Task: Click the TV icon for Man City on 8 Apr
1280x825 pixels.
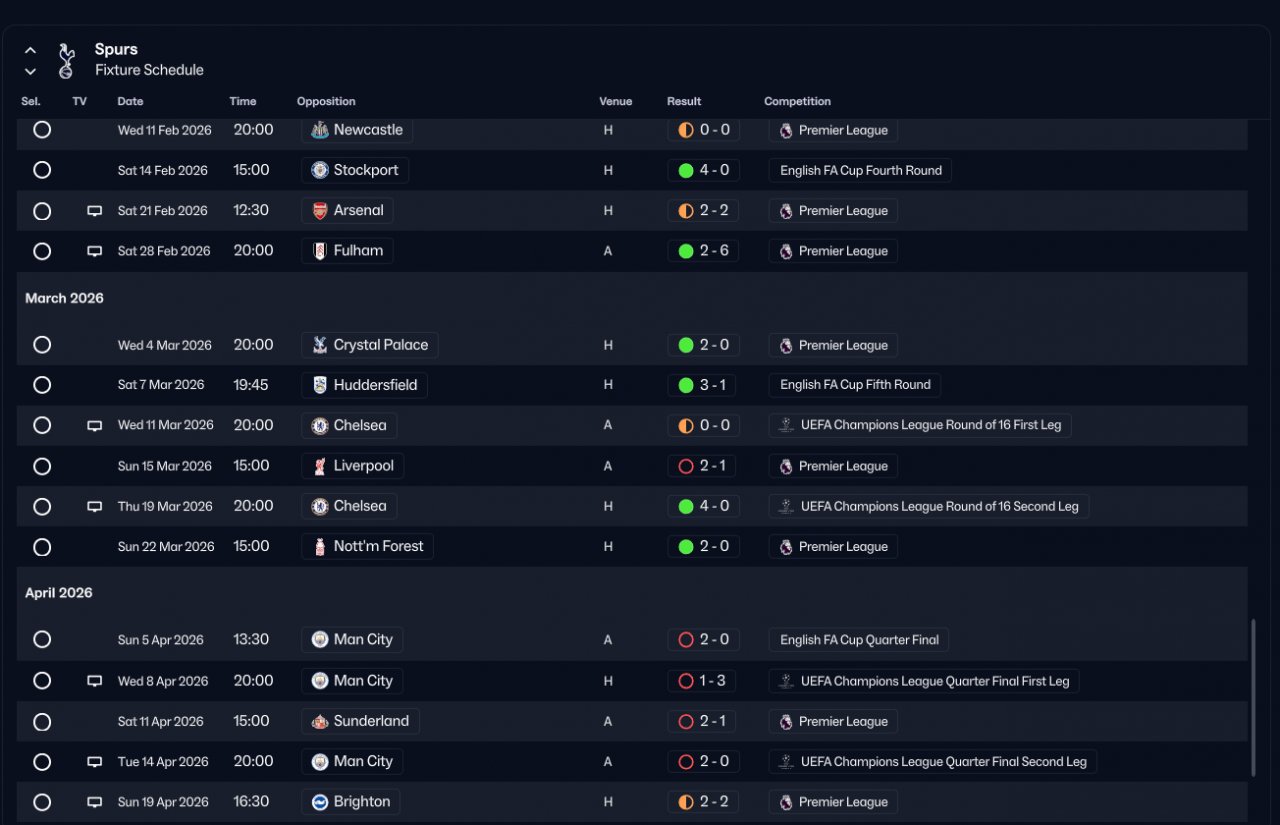Action: (x=95, y=681)
